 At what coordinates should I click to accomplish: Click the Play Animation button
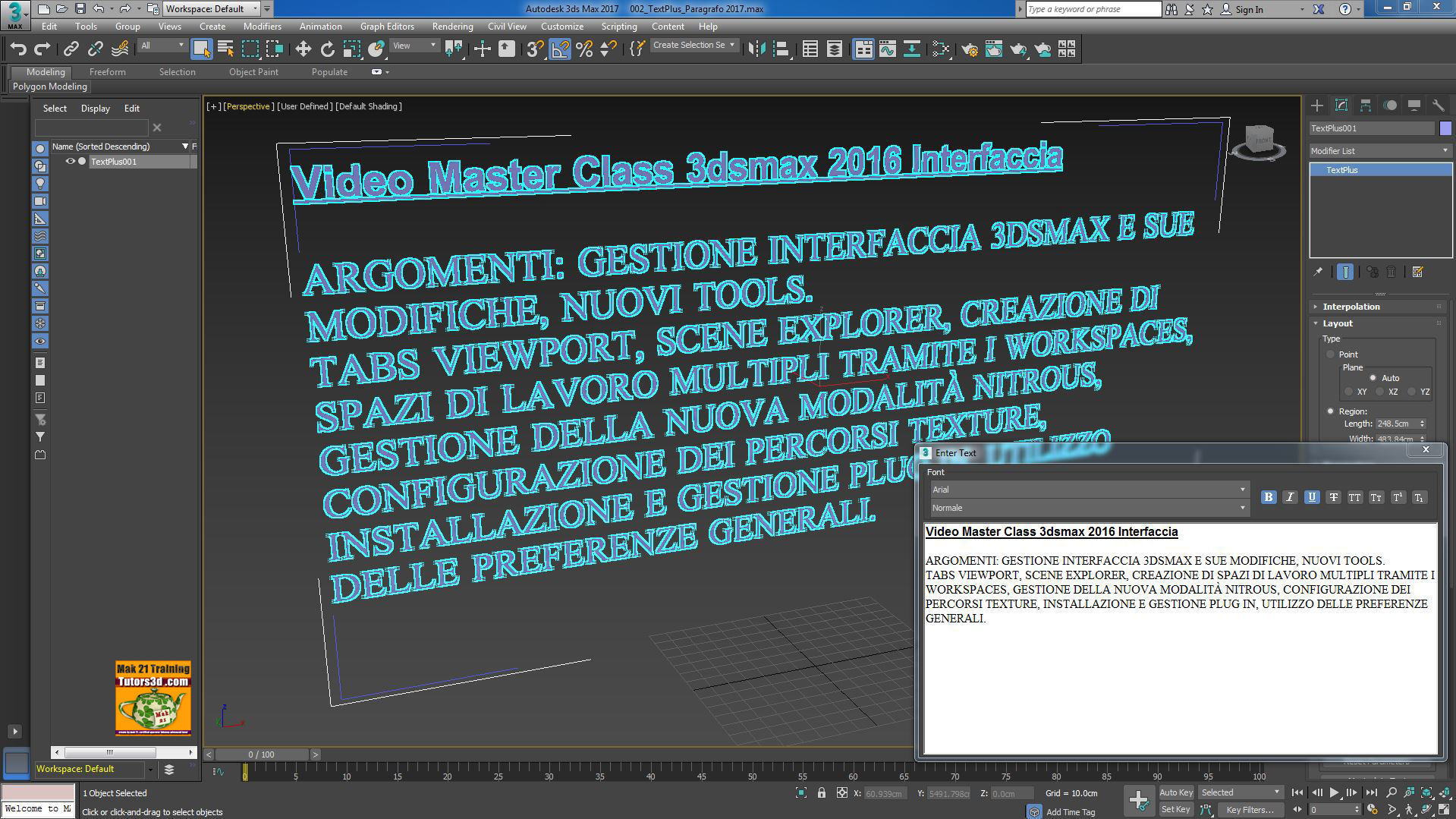click(x=1334, y=792)
